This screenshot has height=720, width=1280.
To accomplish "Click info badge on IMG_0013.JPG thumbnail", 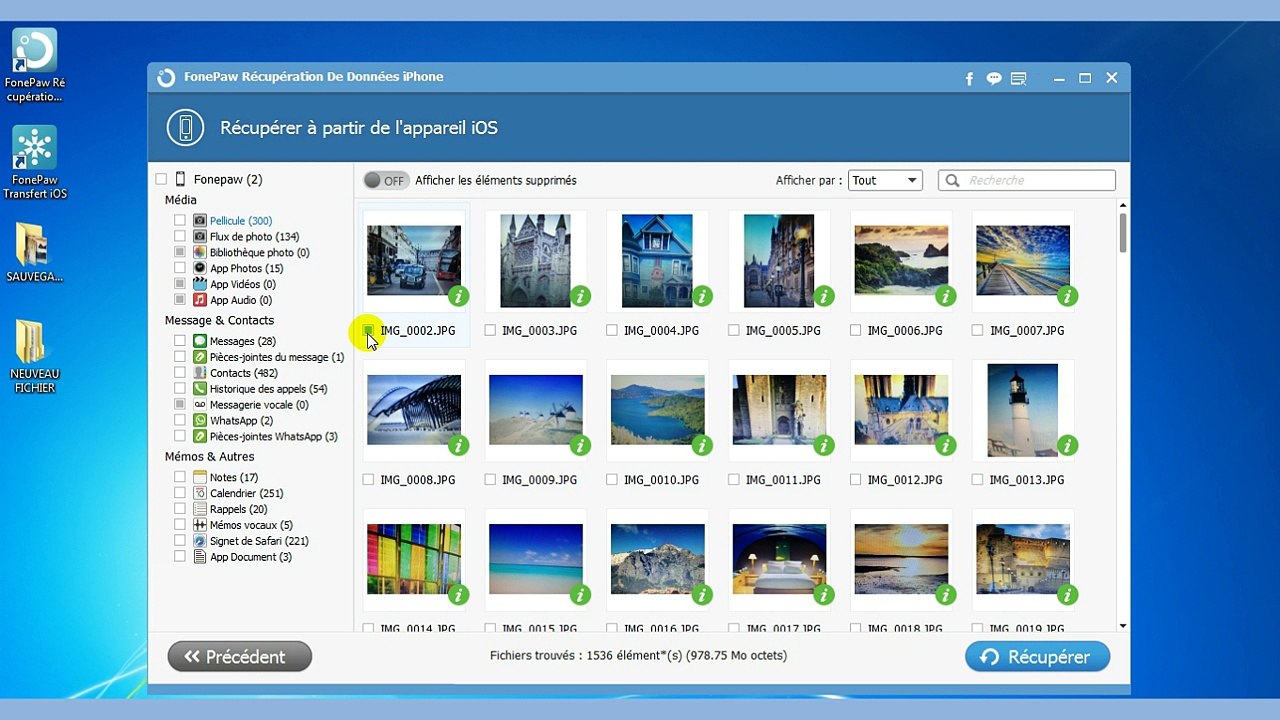I will tap(1068, 446).
